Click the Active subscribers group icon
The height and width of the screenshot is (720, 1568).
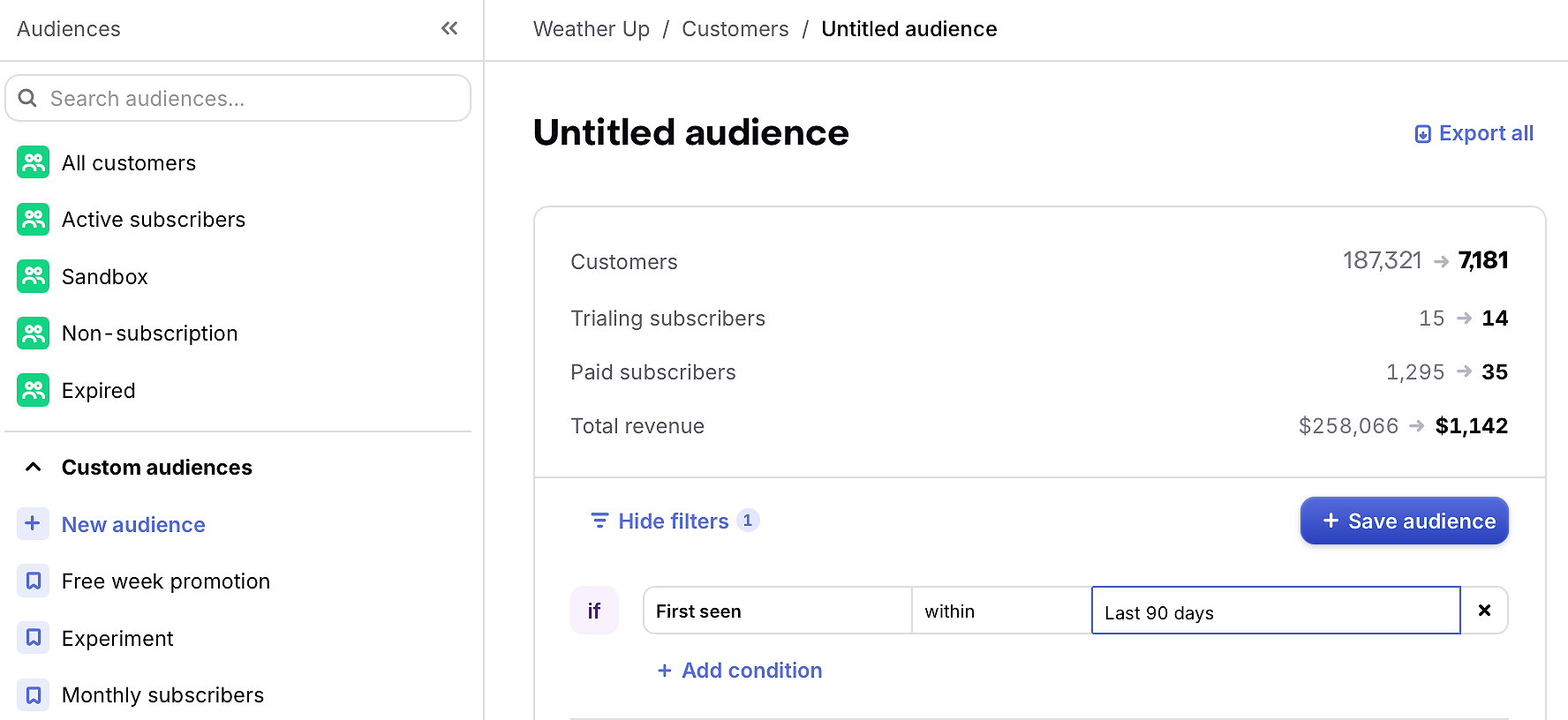(34, 219)
